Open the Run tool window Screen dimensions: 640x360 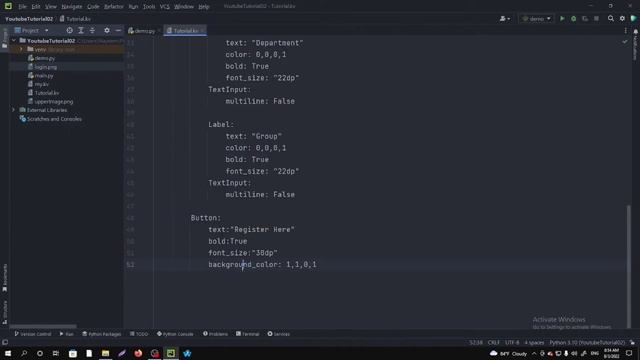(x=67, y=334)
